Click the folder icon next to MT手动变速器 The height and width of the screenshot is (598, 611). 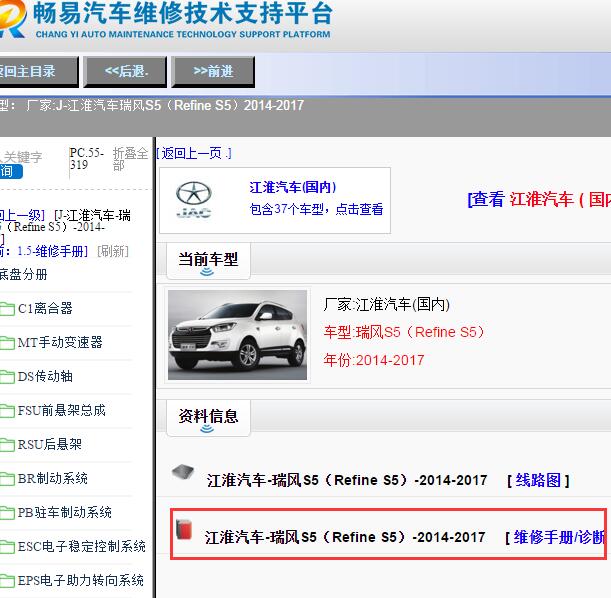[x=7, y=343]
